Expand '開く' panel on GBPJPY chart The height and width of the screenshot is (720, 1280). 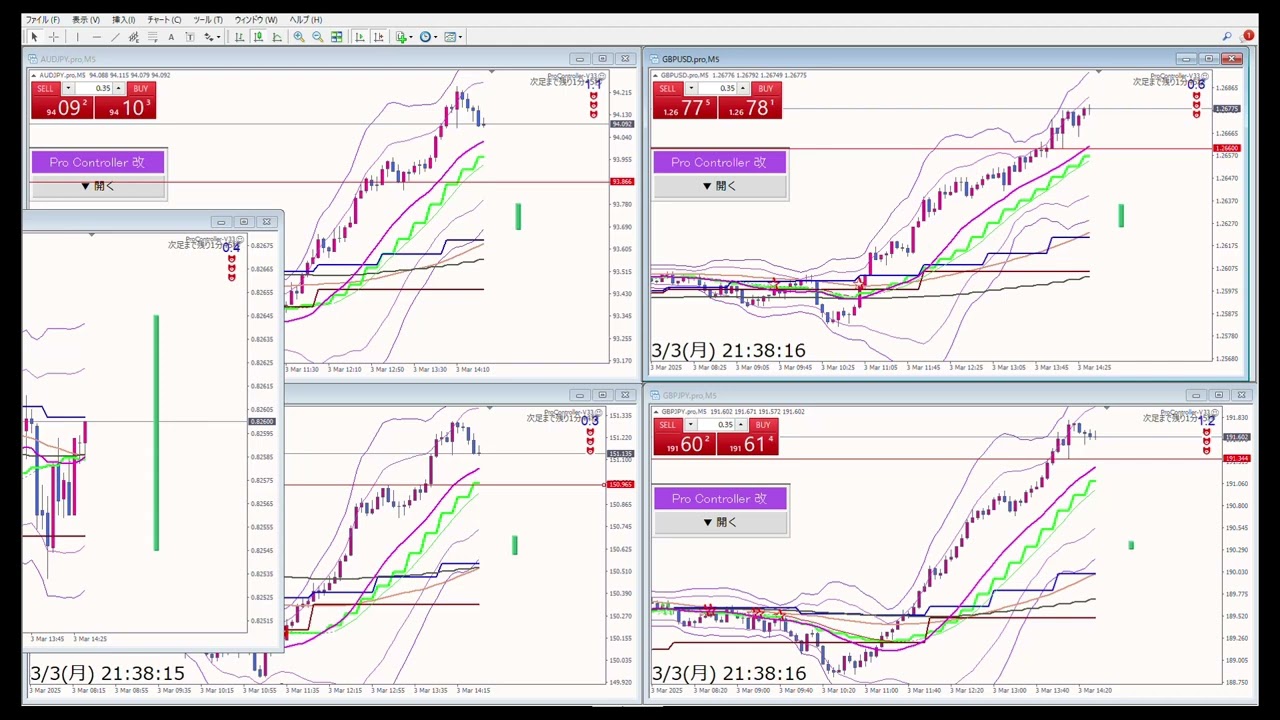[x=719, y=522]
